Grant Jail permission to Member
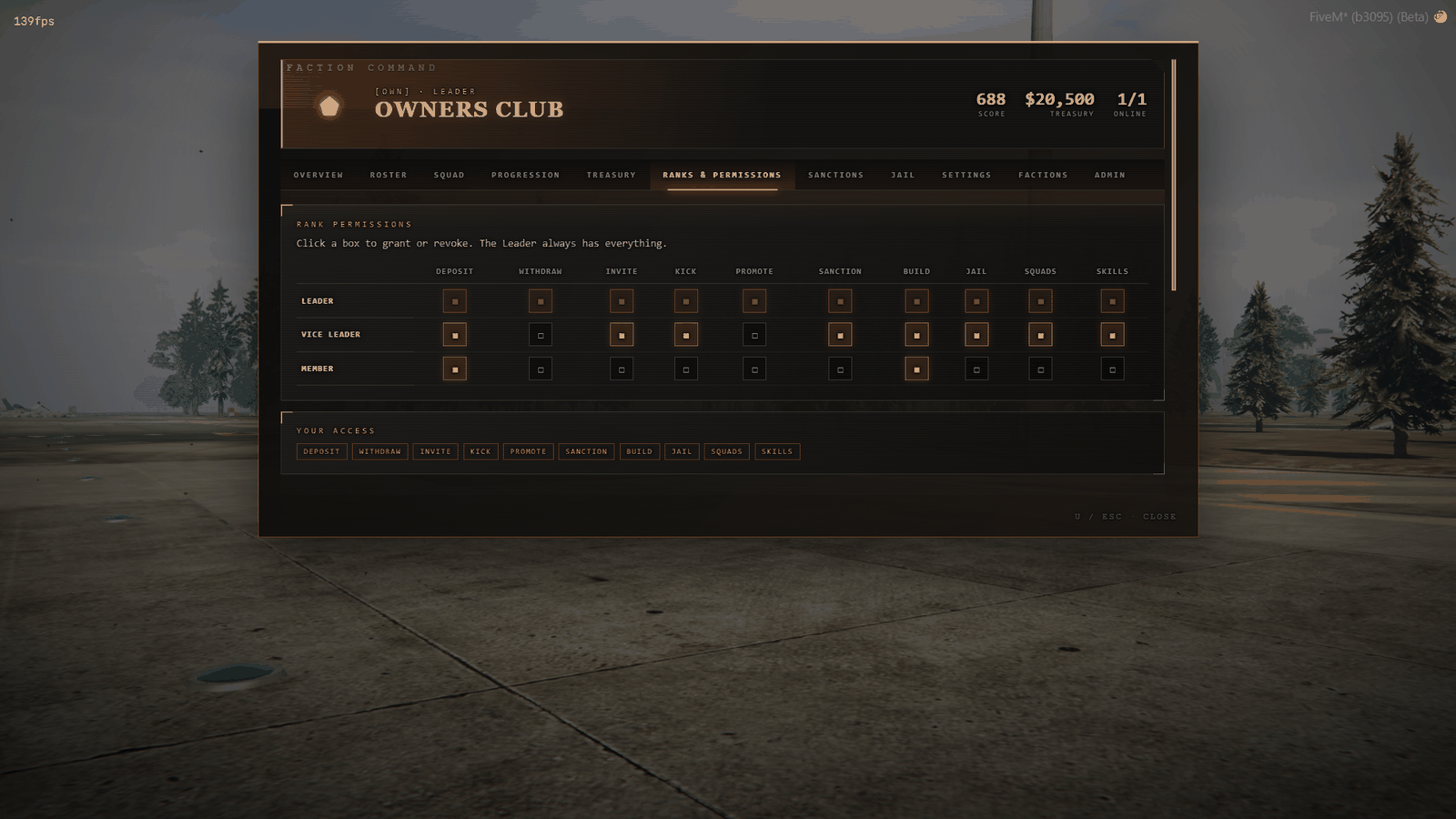The image size is (1456, 819). [x=976, y=369]
